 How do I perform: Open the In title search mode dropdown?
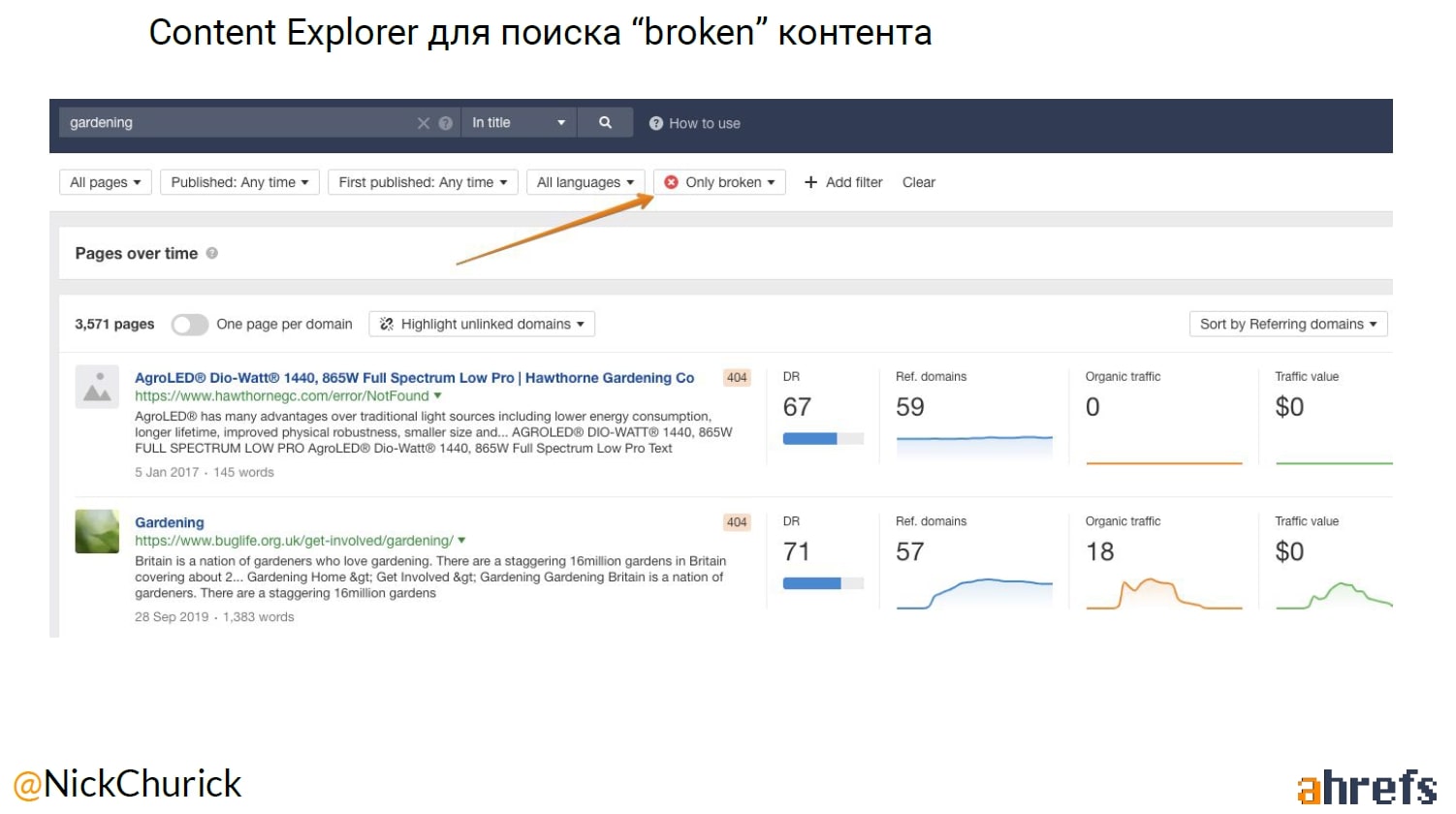518,123
